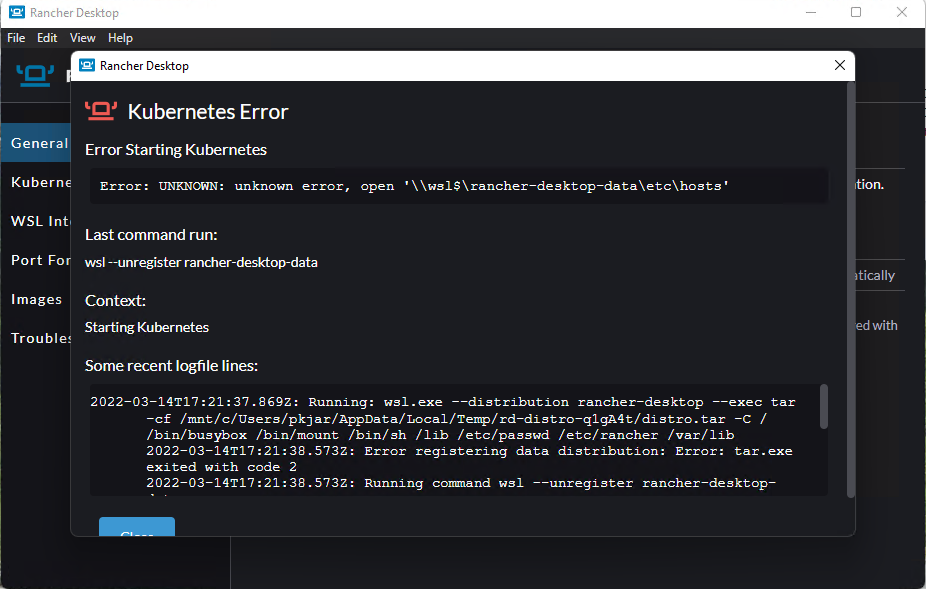Click the red Rancher logo in error dialog
The height and width of the screenshot is (589, 926).
(x=100, y=111)
